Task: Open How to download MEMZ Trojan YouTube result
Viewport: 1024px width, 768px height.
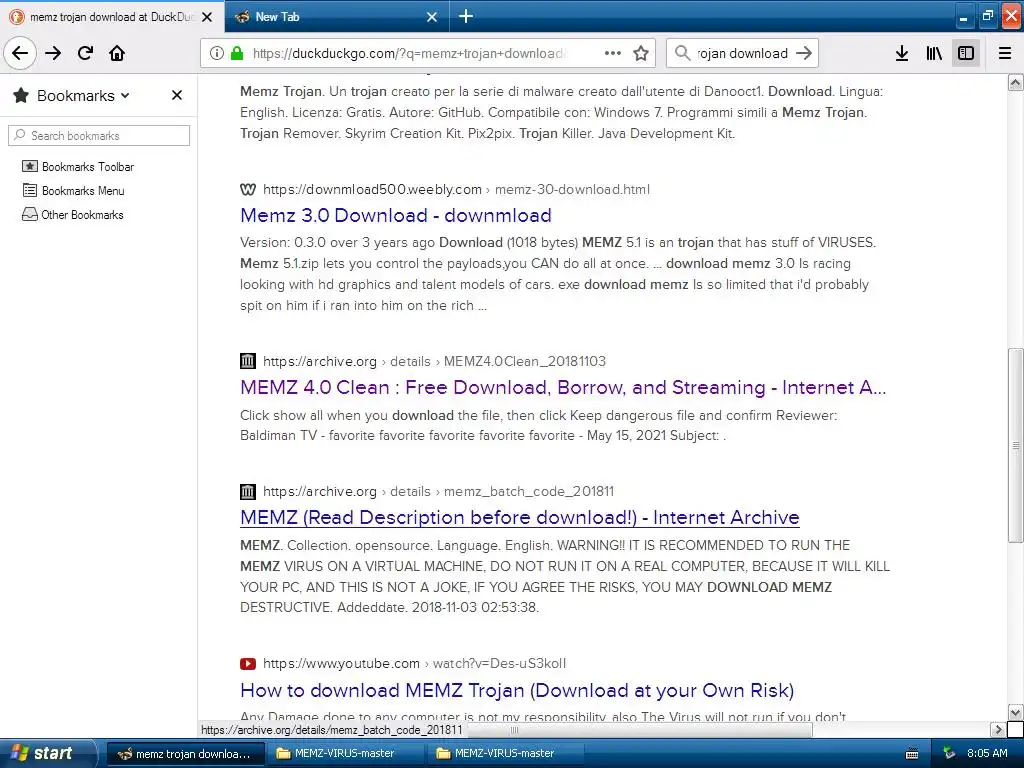Action: tap(517, 690)
